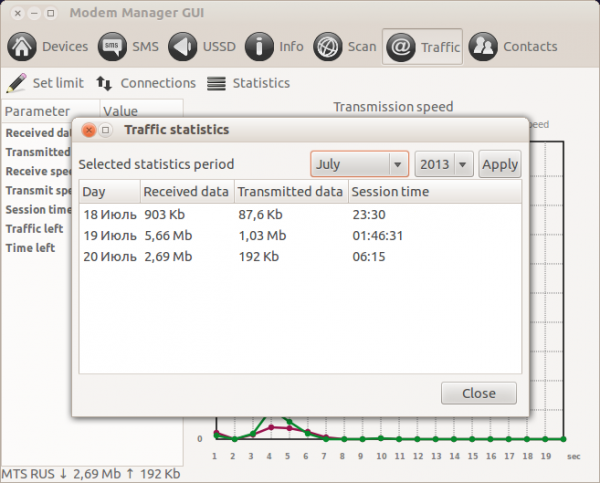Close the Traffic statistics dialog window
The image size is (600, 483).
coord(87,130)
